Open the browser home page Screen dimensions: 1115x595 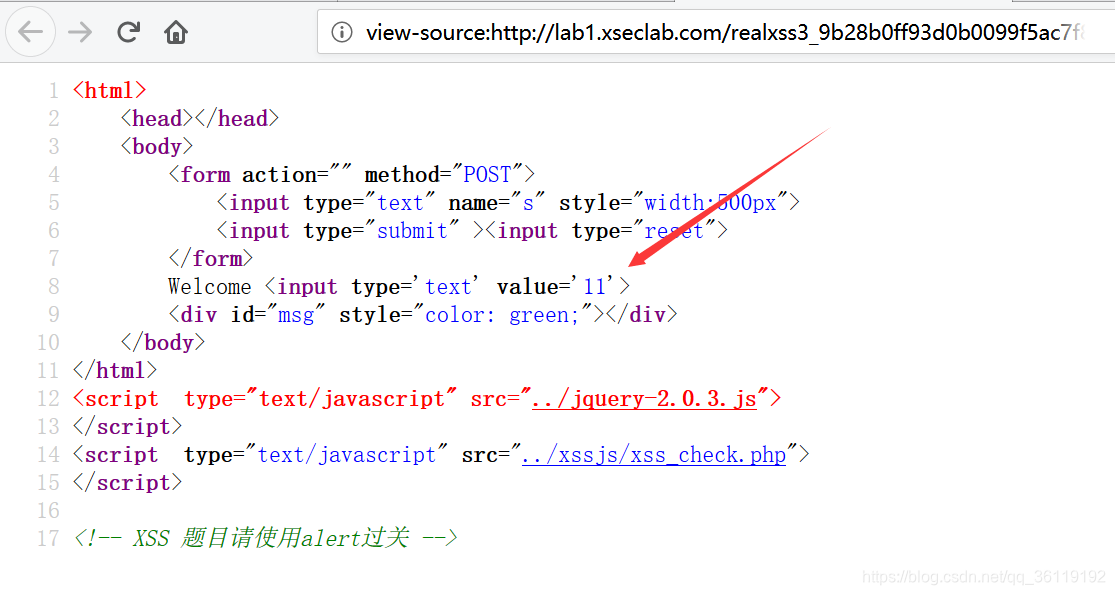pyautogui.click(x=176, y=32)
